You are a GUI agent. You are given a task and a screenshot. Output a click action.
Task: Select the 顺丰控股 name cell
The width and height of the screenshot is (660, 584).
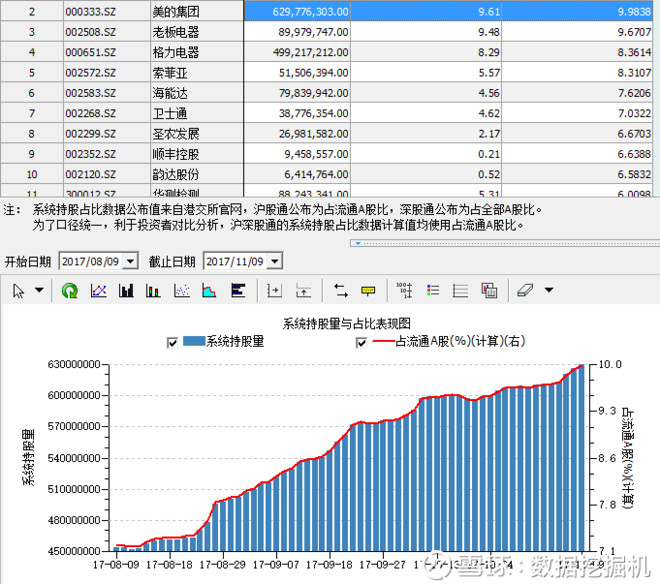pos(197,154)
